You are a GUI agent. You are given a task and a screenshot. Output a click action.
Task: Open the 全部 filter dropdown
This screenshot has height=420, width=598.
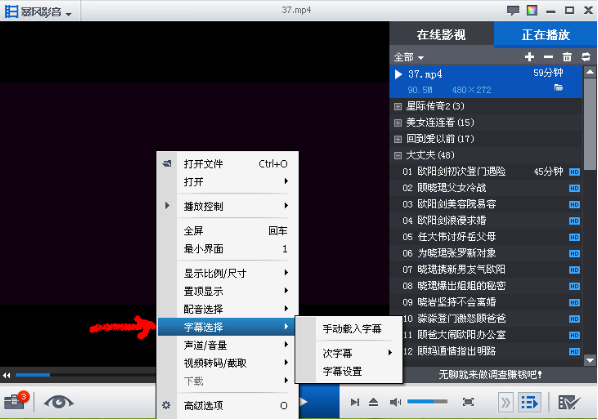(x=409, y=57)
